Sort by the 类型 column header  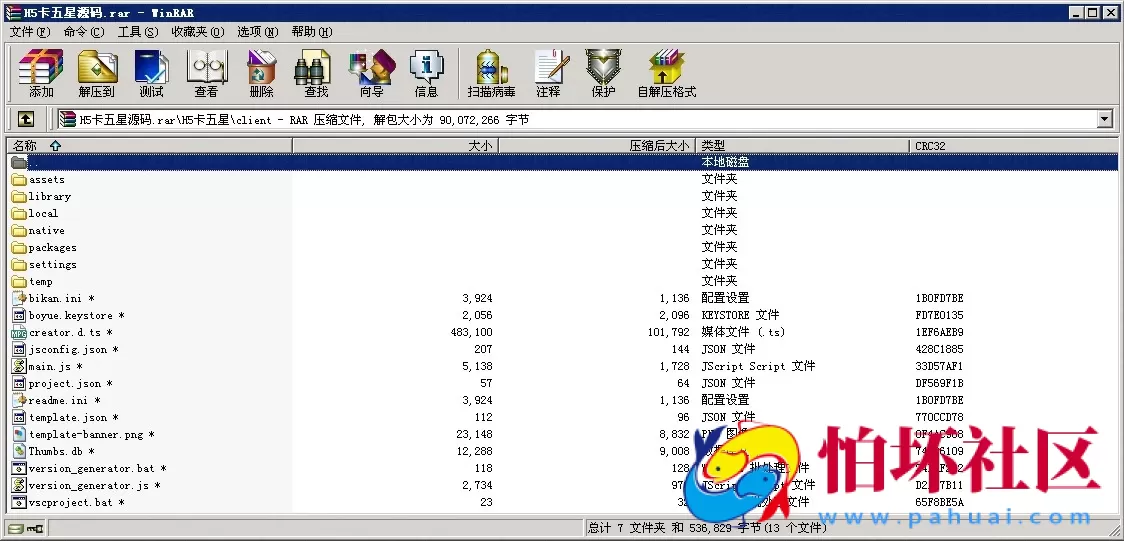(x=803, y=145)
